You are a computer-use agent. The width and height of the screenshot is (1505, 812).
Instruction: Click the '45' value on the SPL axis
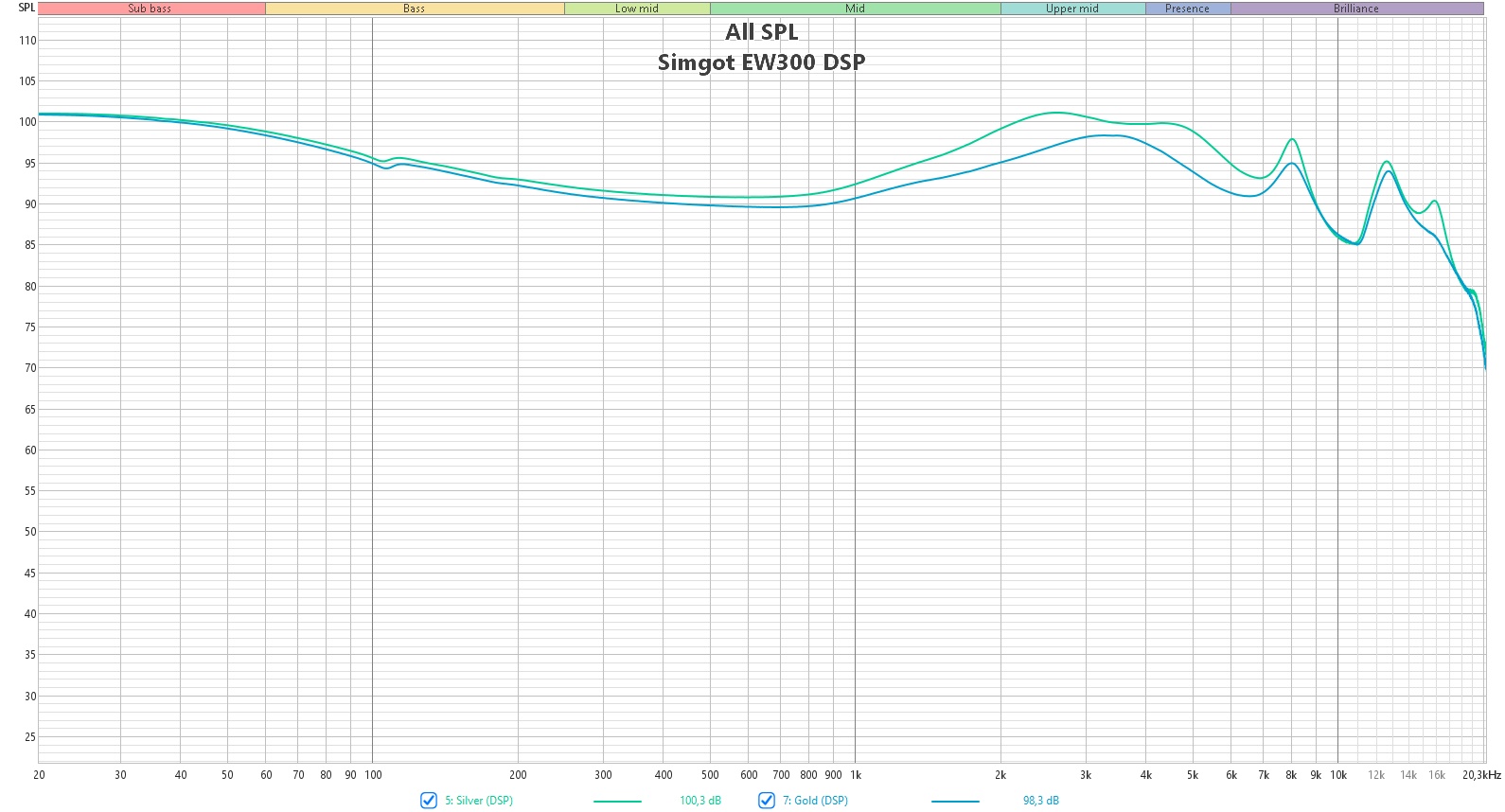30,574
